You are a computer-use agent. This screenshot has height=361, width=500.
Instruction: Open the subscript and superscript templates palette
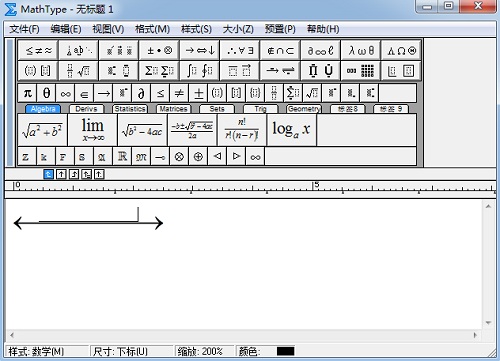click(119, 71)
